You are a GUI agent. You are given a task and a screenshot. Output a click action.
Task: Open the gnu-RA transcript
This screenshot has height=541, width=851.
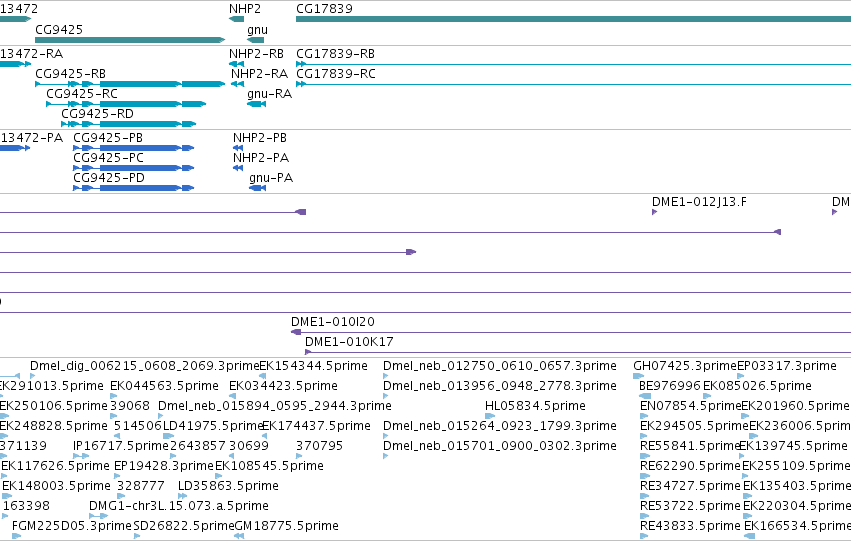(256, 104)
